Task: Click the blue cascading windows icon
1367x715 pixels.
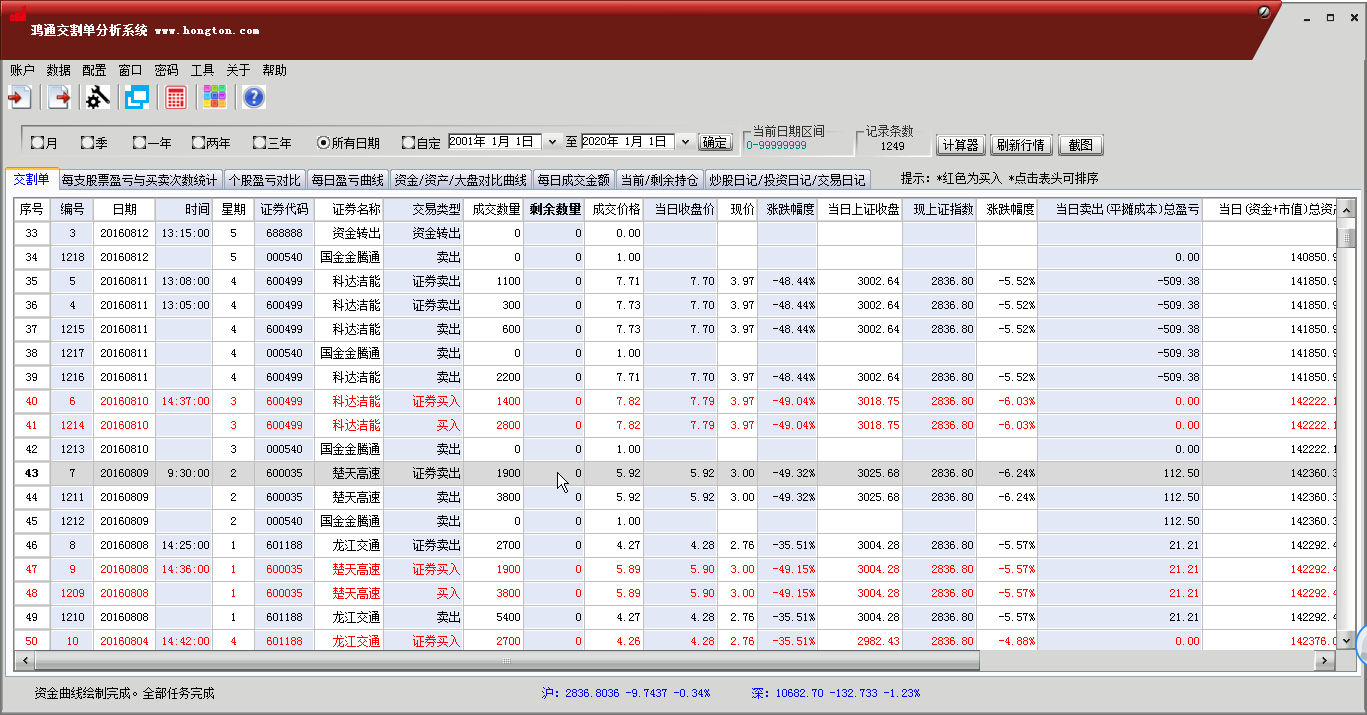Action: [136, 97]
